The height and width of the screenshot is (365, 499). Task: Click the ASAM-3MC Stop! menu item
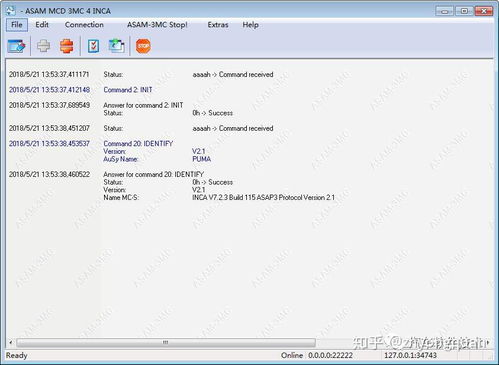coord(157,25)
